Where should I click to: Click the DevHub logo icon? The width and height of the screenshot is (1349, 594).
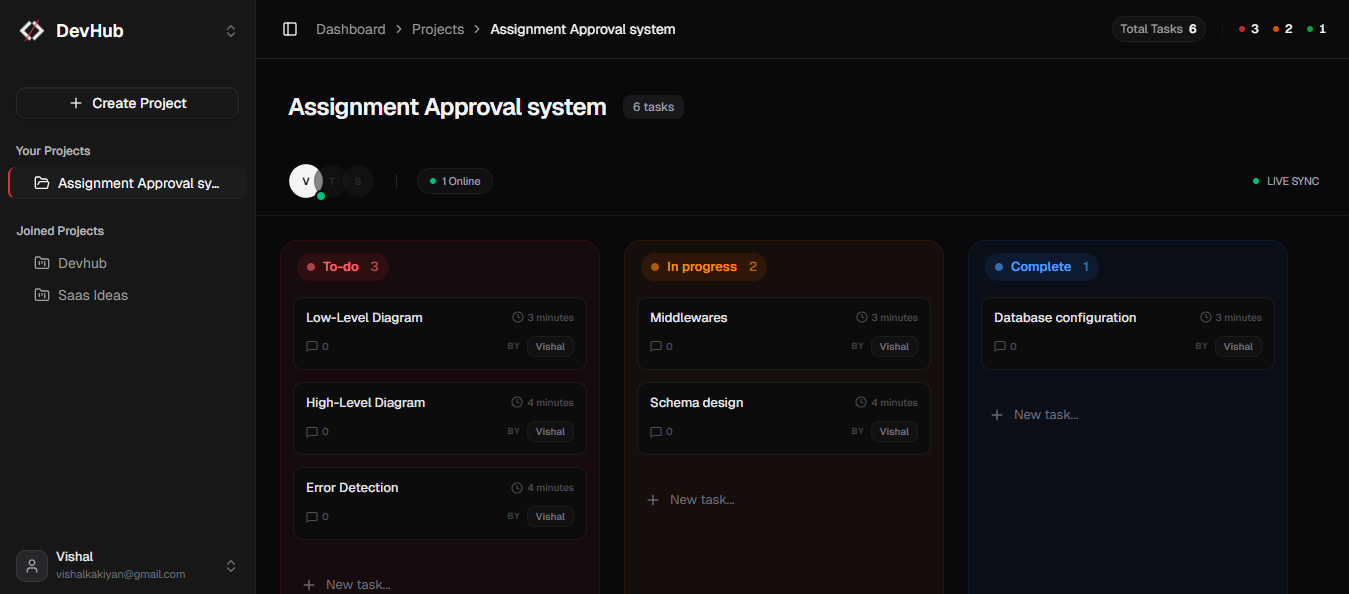(x=32, y=31)
